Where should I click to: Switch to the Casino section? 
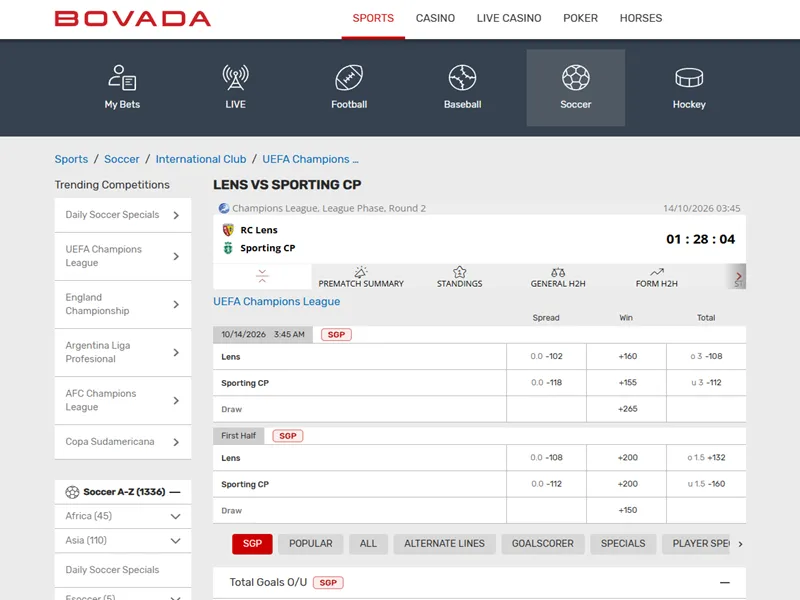click(x=435, y=18)
